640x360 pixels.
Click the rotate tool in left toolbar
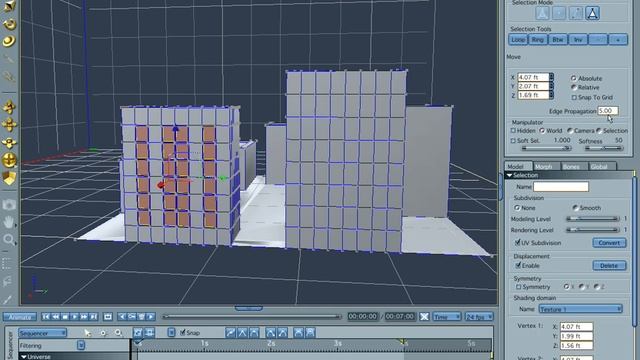[9, 24]
